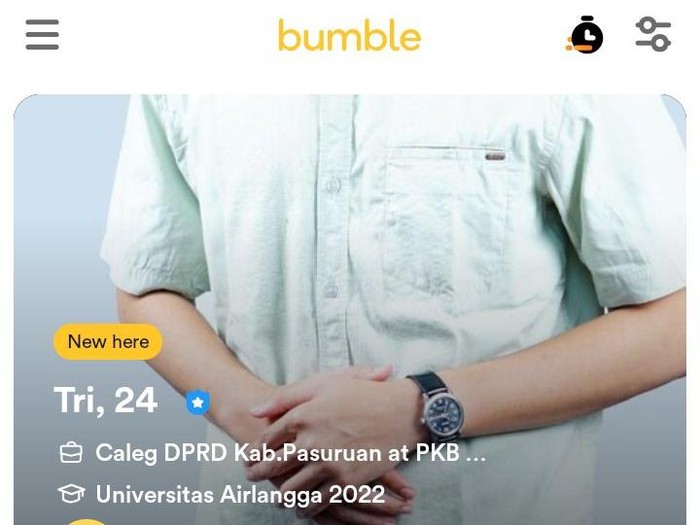Open the hamburger menu
Screen dimensions: 700x525
click(42, 35)
